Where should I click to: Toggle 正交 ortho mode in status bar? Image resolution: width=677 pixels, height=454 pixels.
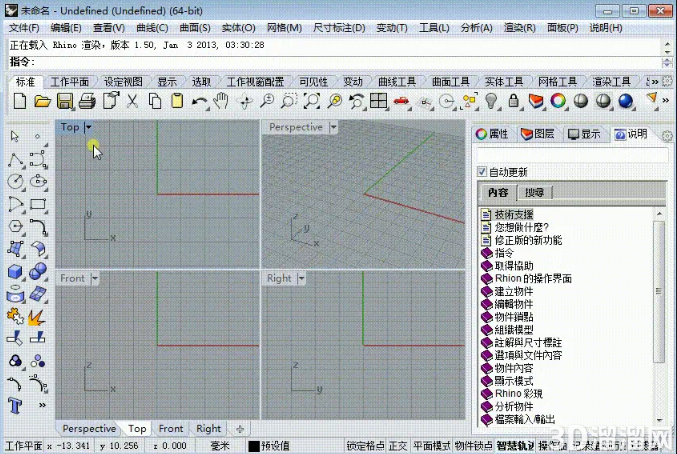[x=398, y=446]
